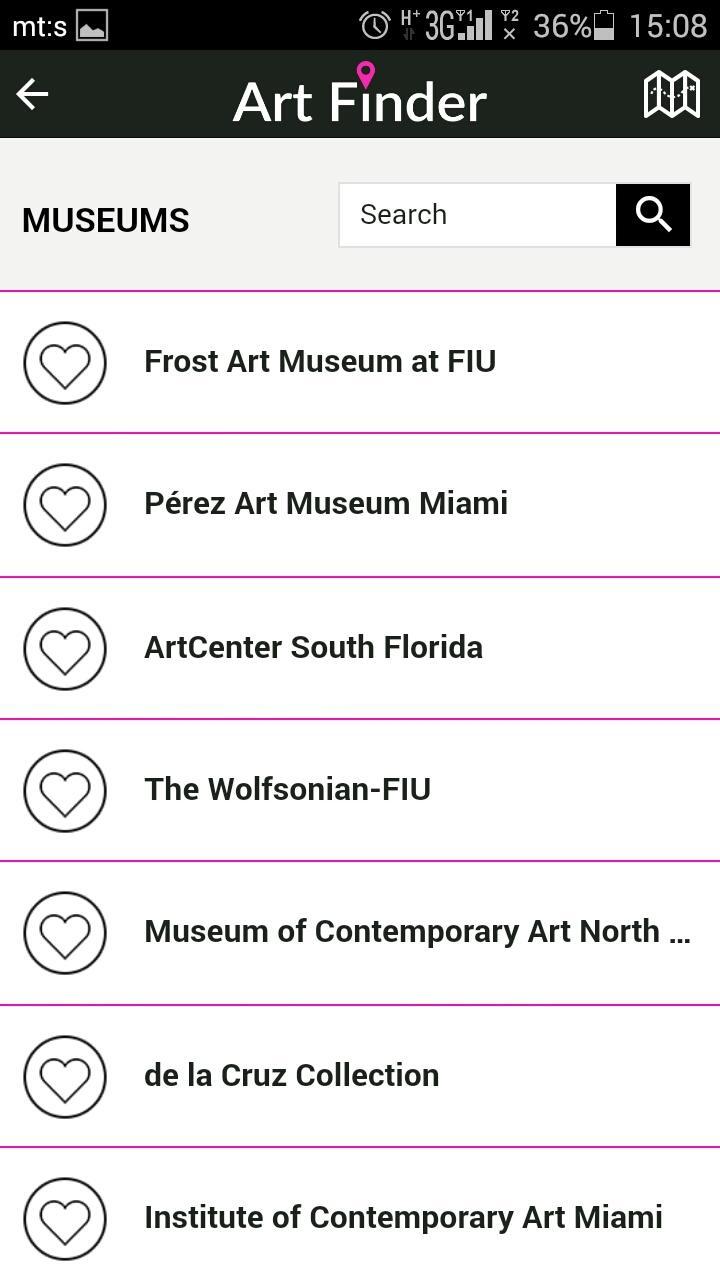The image size is (720, 1280).
Task: Select Institute of Contemporary Art Miami
Action: pyautogui.click(x=360, y=1214)
